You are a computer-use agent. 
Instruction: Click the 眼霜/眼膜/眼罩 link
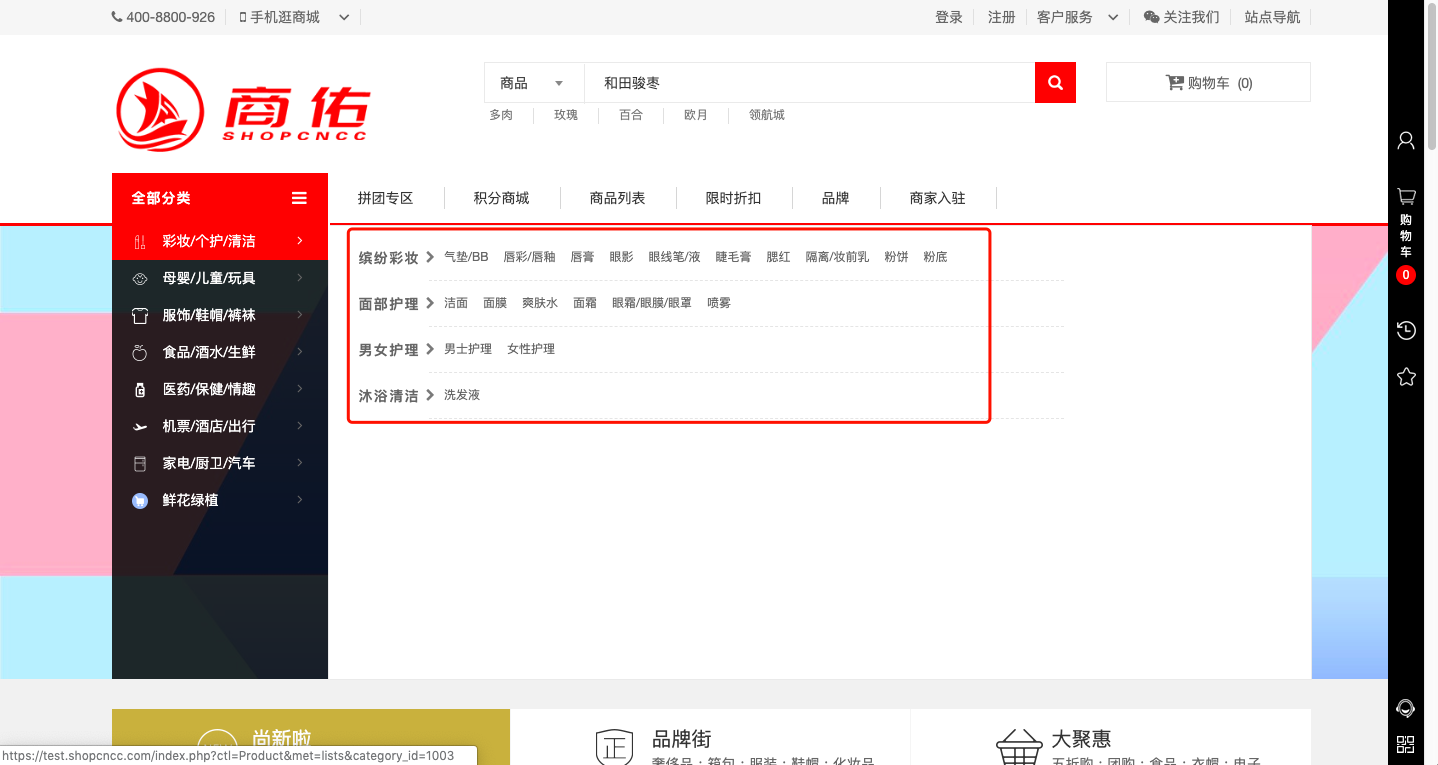point(652,303)
